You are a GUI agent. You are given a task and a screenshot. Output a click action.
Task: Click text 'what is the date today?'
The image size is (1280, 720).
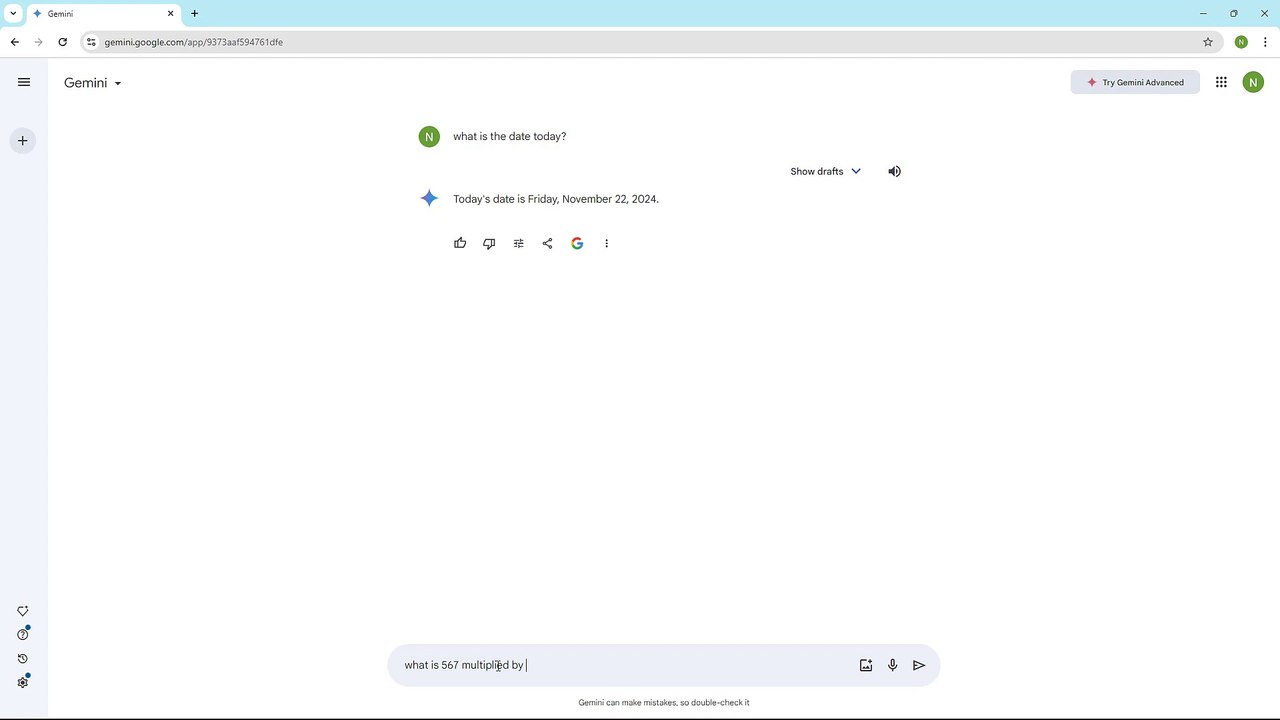coord(510,136)
